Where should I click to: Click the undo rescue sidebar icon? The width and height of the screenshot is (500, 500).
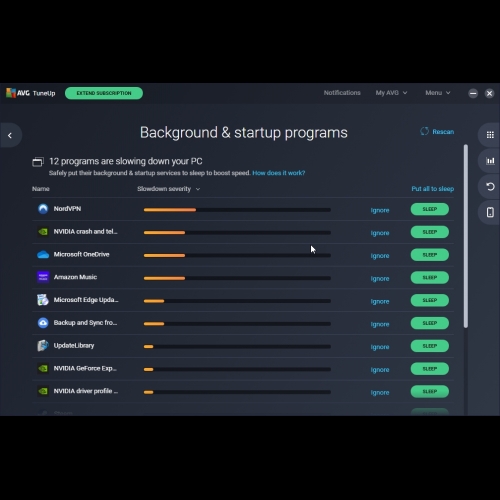pyautogui.click(x=490, y=187)
